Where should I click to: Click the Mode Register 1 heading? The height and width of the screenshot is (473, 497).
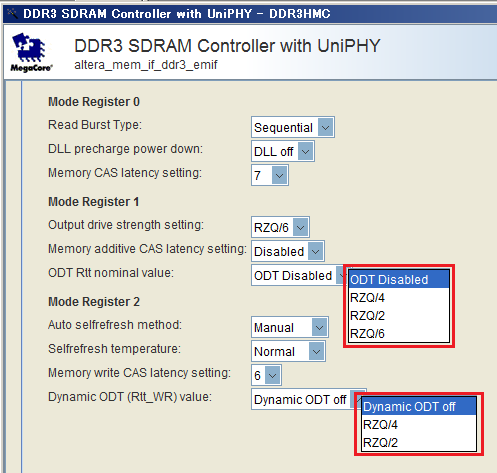coord(94,202)
